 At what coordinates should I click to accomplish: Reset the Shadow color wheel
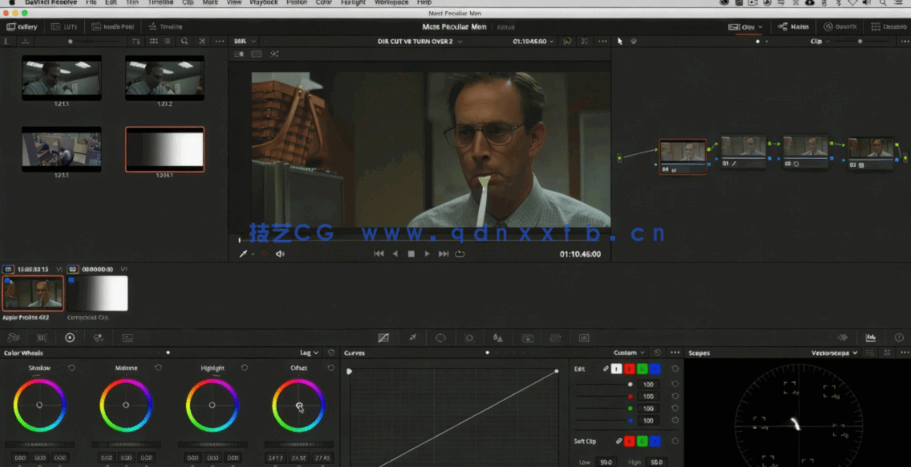(x=71, y=368)
